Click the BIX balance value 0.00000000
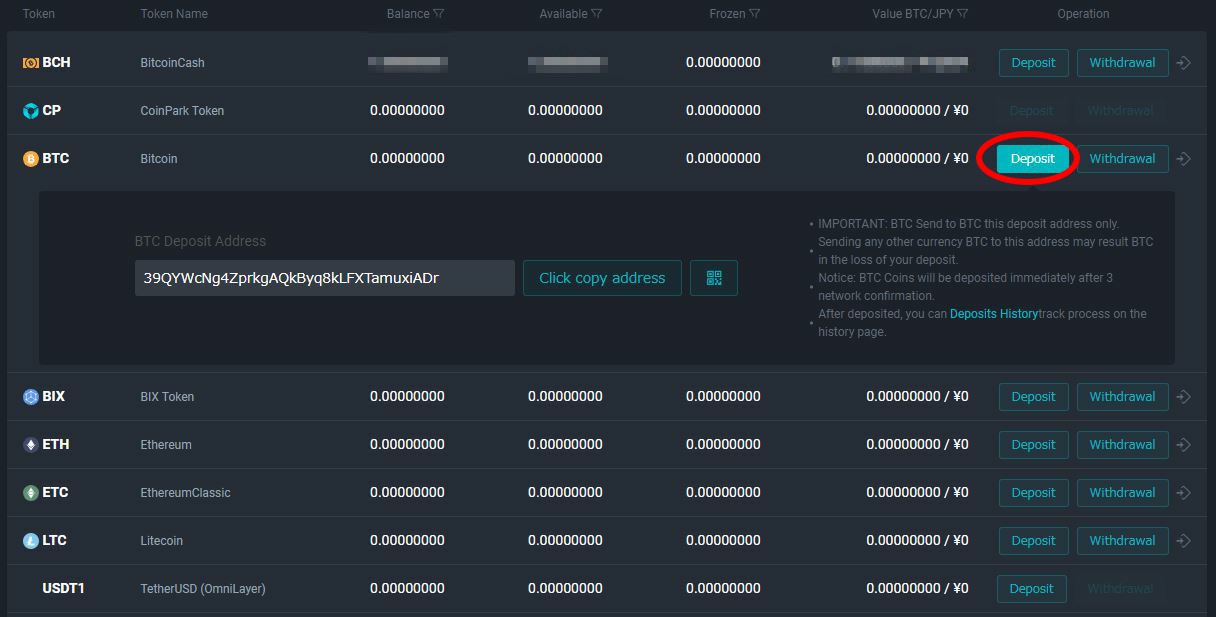The width and height of the screenshot is (1216, 617). [407, 397]
